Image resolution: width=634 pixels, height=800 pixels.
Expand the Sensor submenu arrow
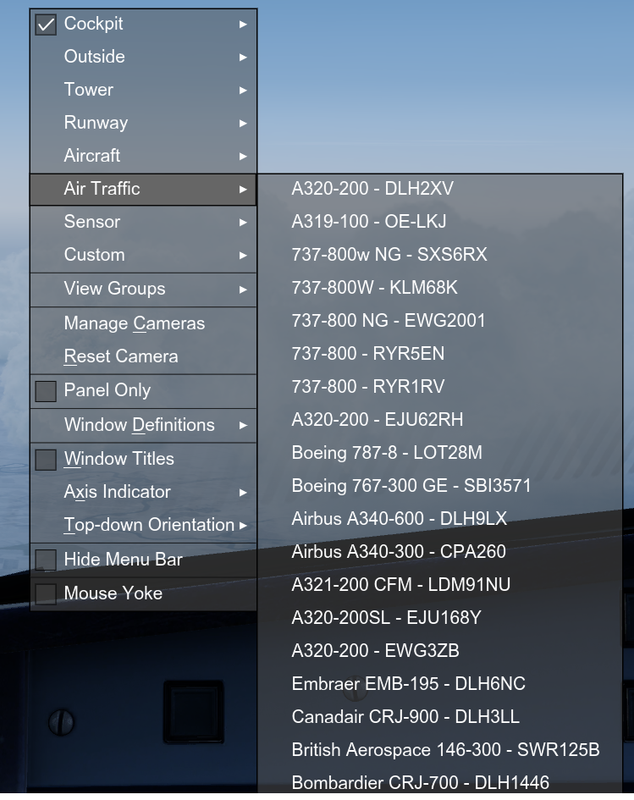243,222
